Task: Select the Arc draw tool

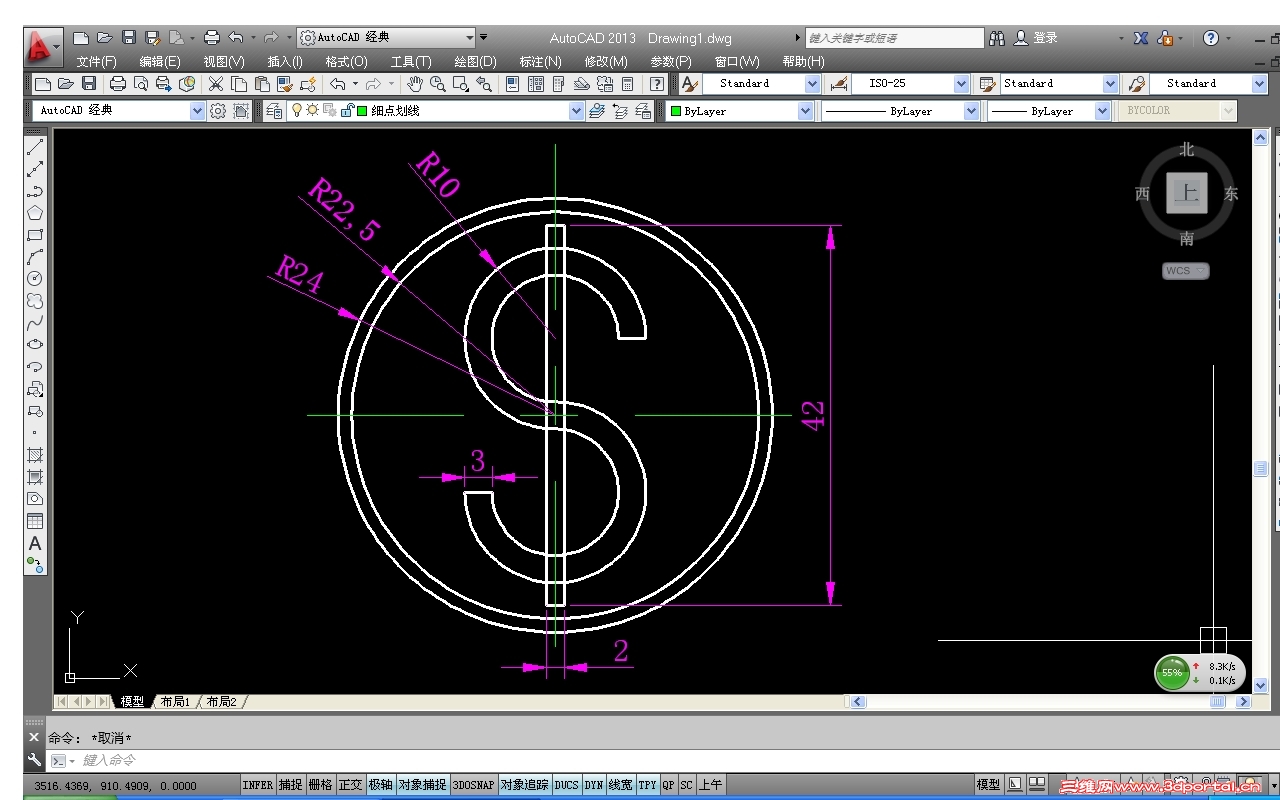Action: pyautogui.click(x=35, y=257)
